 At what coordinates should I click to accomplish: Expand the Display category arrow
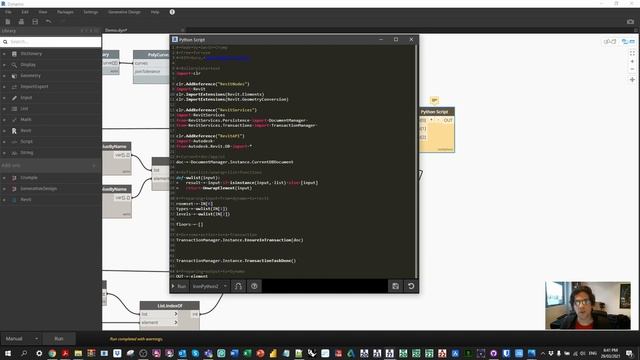click(x=4, y=65)
